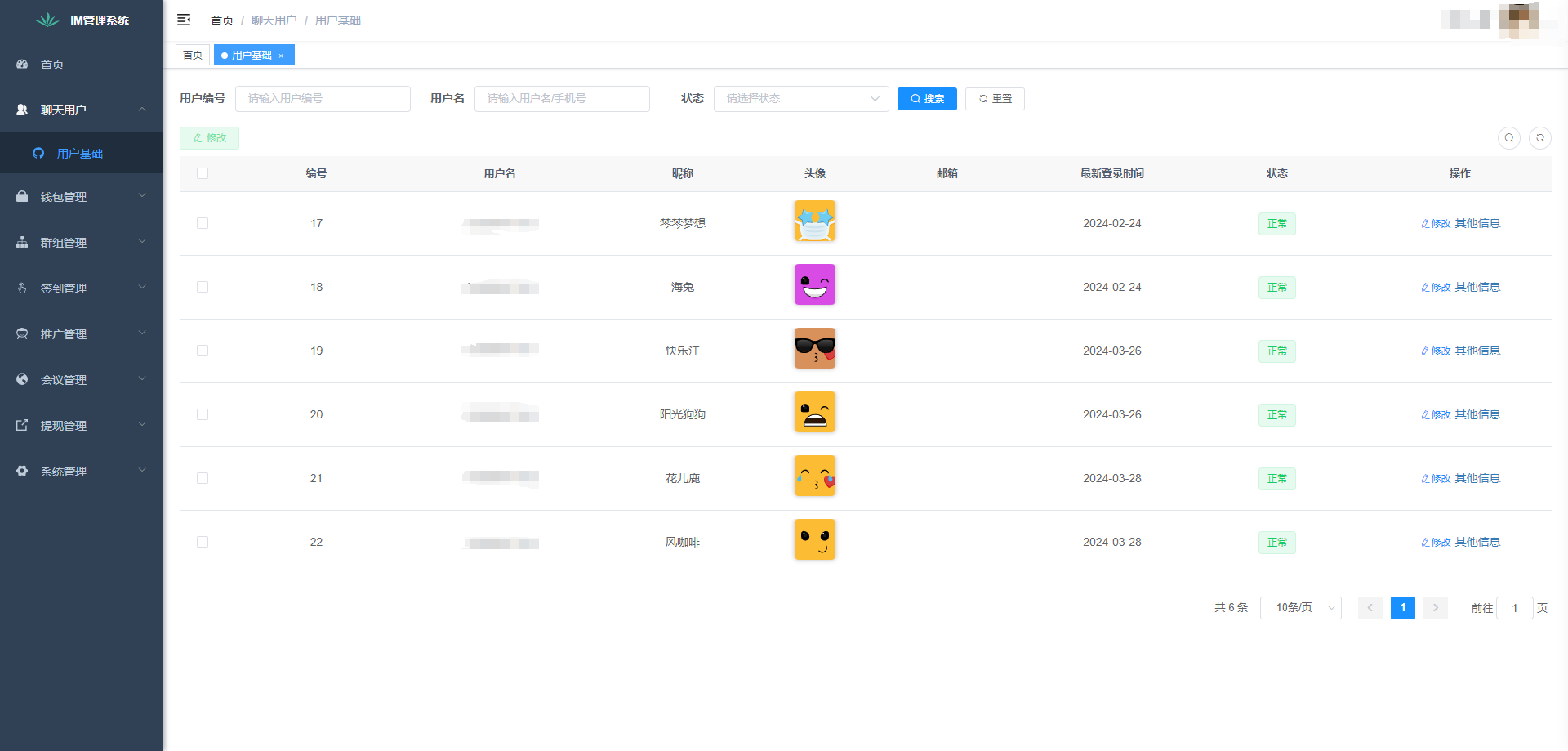Toggle the sidebar with the hamburger icon
The height and width of the screenshot is (751, 1568).
point(184,20)
